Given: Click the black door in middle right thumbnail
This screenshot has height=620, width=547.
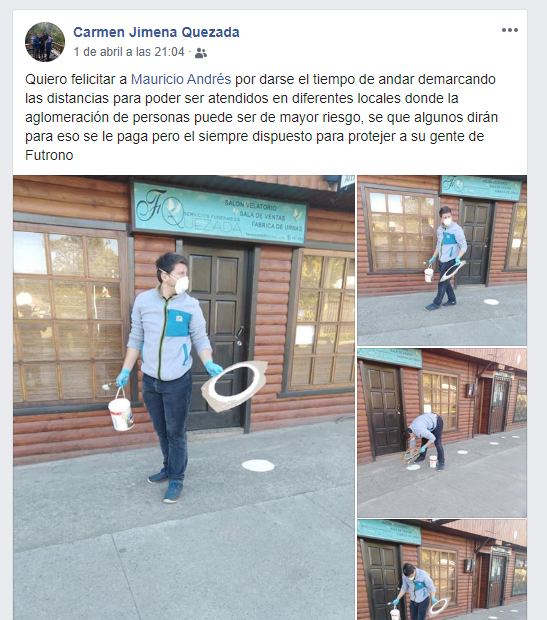Looking at the screenshot, I should coord(383,411).
